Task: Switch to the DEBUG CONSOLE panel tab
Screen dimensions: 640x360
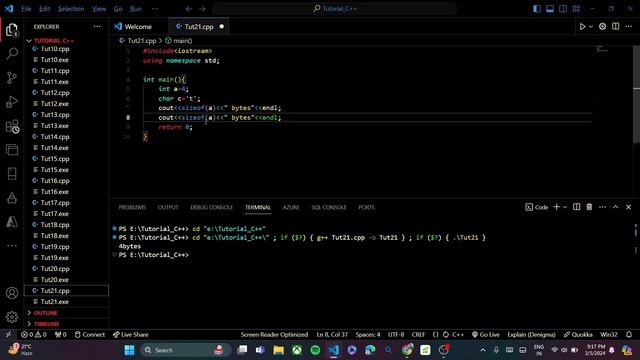Action: (211, 207)
